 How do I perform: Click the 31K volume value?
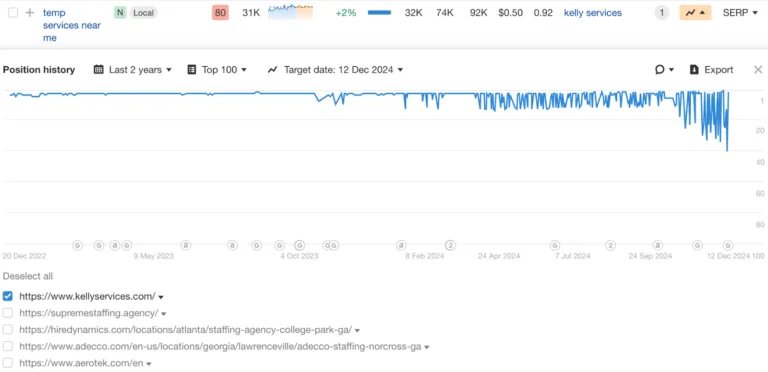pos(251,13)
